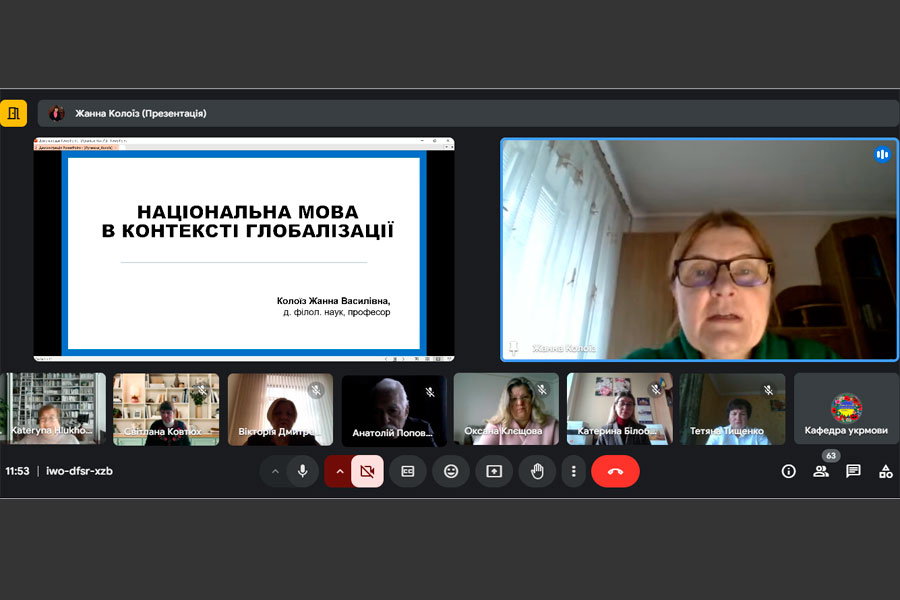900x600 pixels.
Task: Select Kateryna Hlukho video thumbnail
Action: [53, 409]
